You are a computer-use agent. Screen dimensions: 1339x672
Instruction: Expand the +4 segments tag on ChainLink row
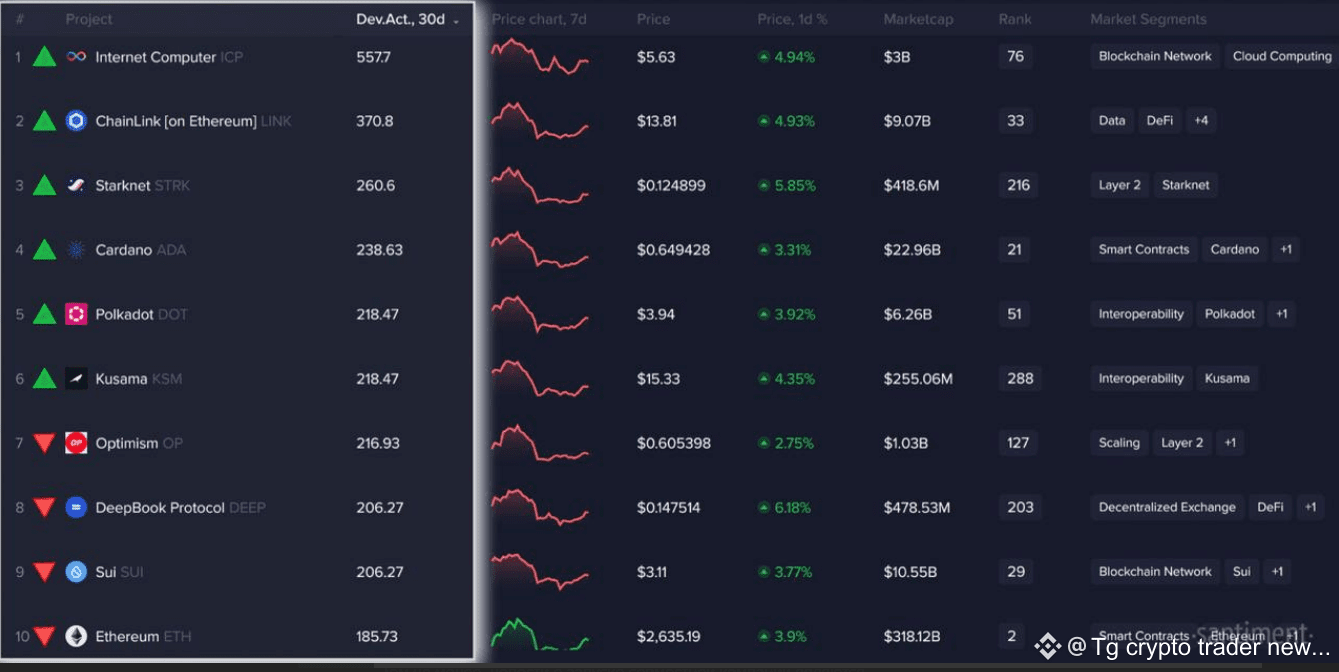coord(1200,120)
